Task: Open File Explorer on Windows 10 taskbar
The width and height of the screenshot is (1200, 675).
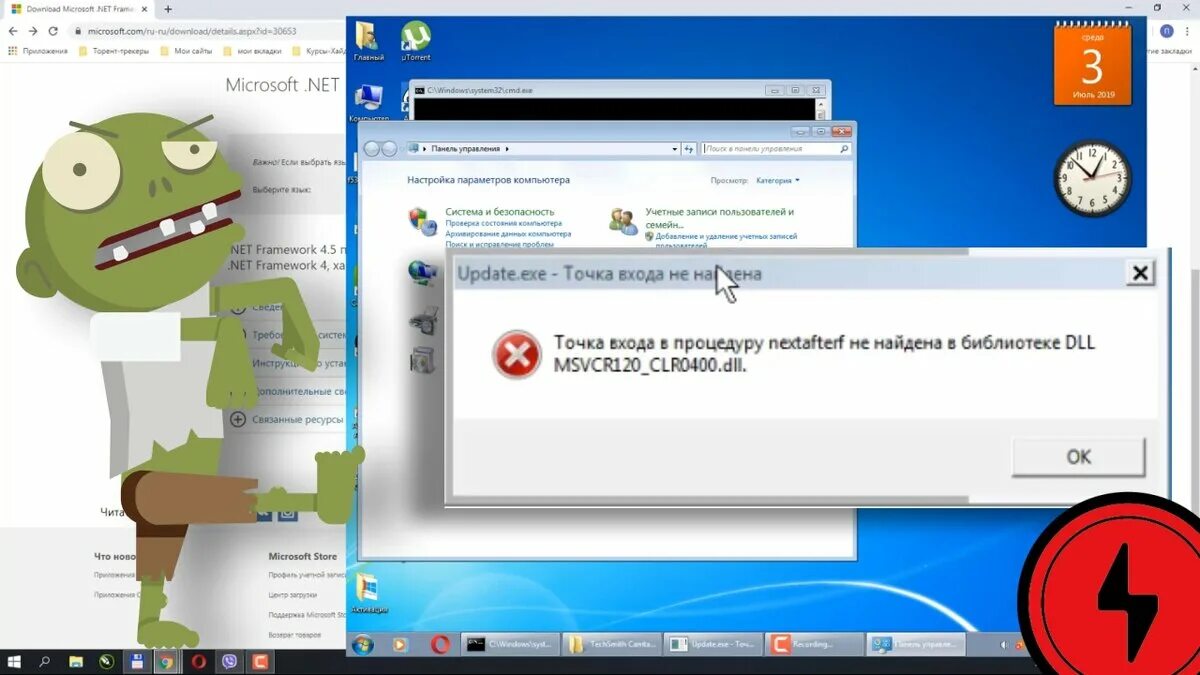Action: 76,662
